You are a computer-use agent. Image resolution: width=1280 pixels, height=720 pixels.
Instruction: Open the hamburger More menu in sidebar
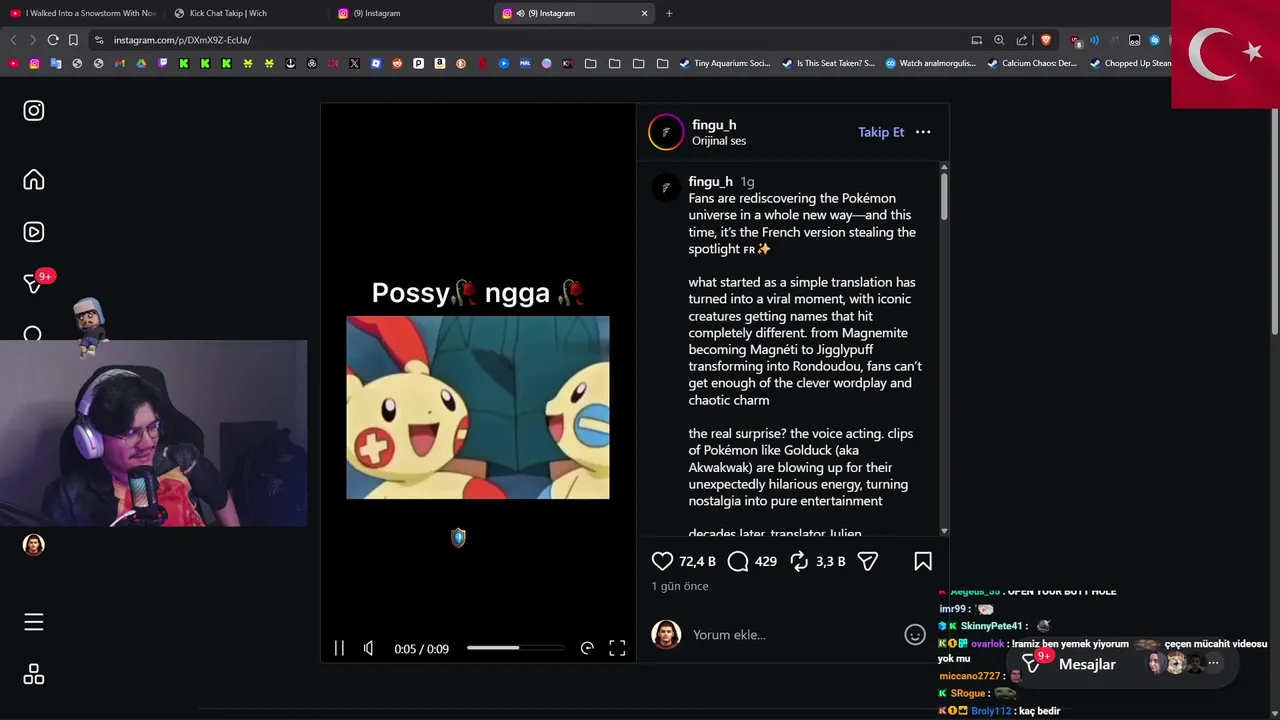point(34,622)
